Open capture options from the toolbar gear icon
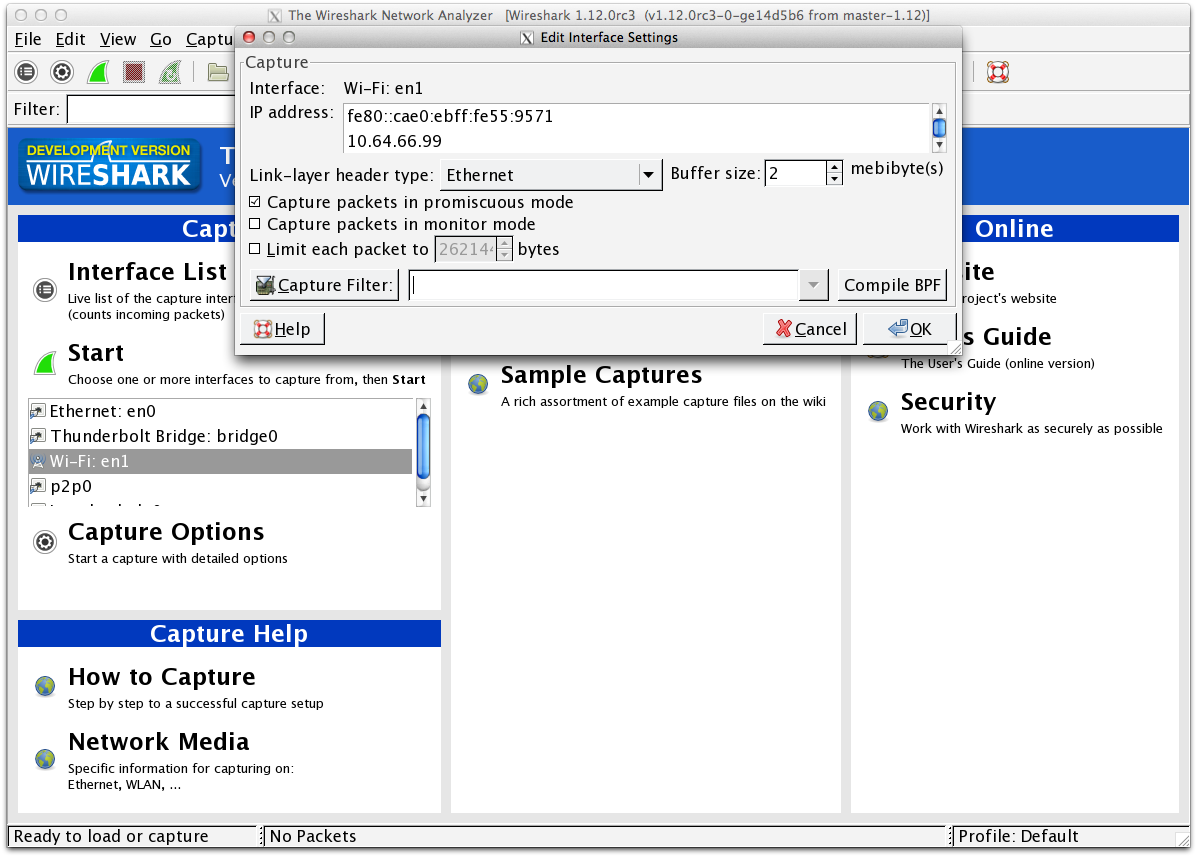The image size is (1197, 857). 62,72
